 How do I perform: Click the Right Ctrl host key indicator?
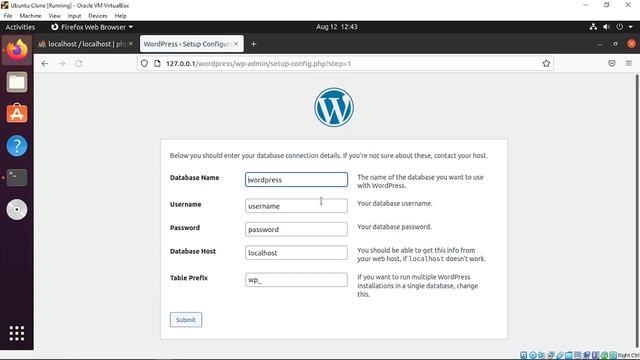click(x=629, y=356)
